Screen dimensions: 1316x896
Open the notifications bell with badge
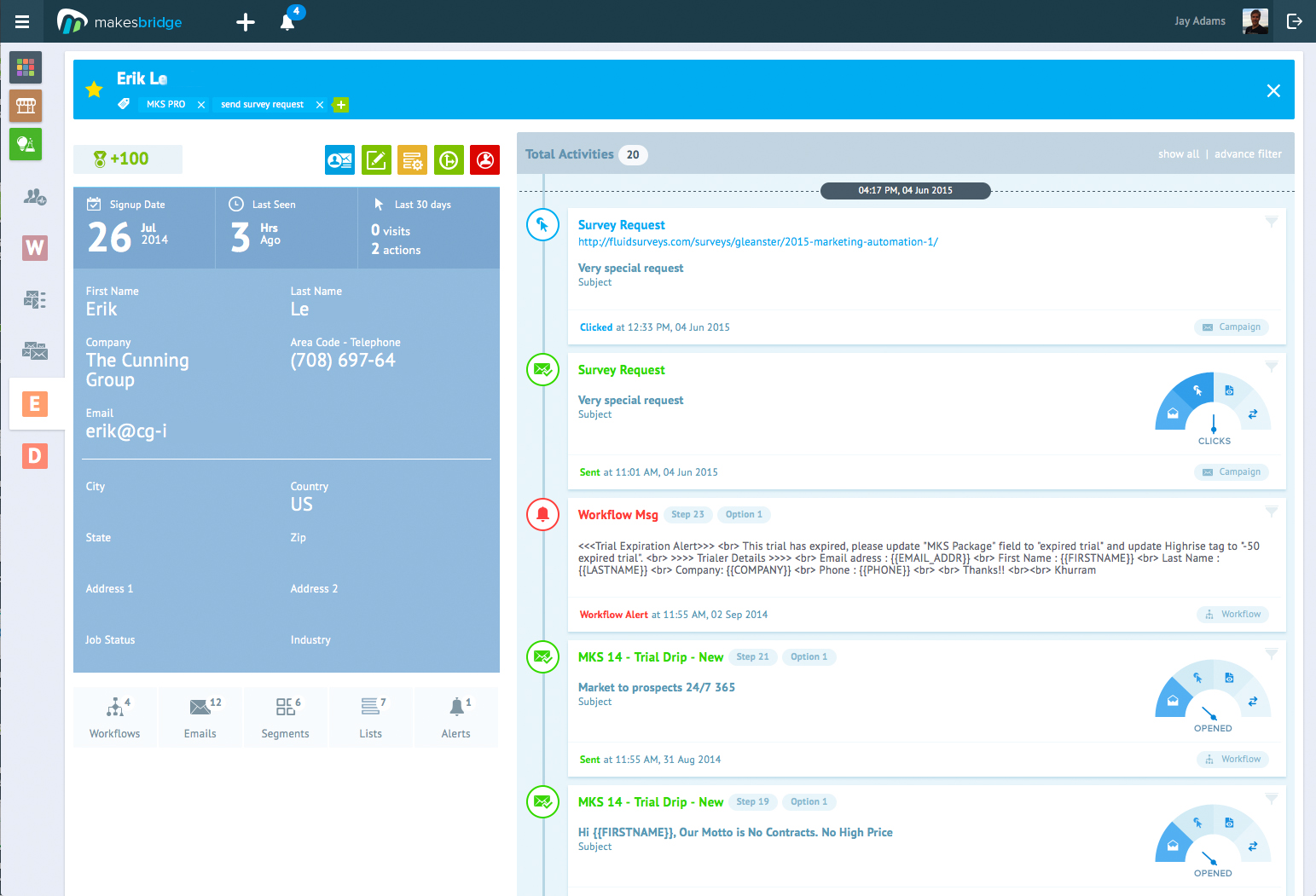[x=288, y=21]
